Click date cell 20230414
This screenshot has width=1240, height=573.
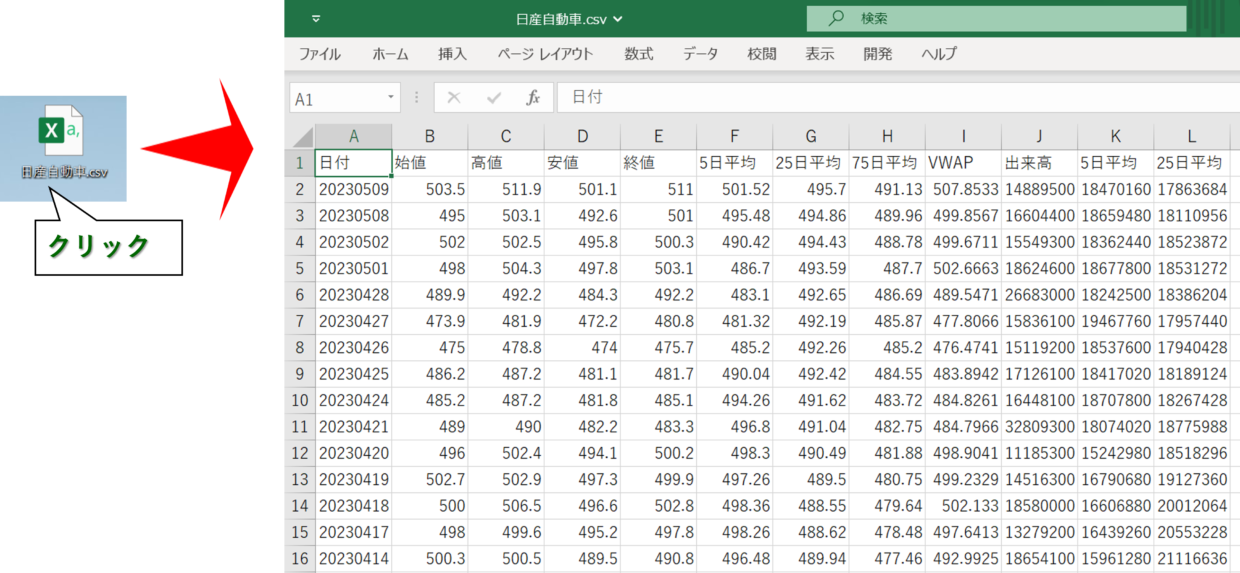tap(353, 558)
